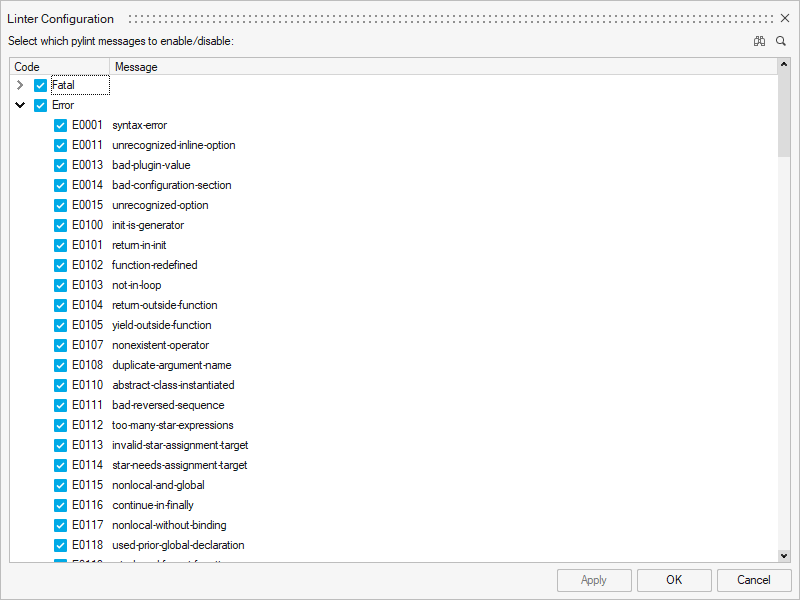Click inside the Fatal rename text box
The image size is (800, 600).
82,85
